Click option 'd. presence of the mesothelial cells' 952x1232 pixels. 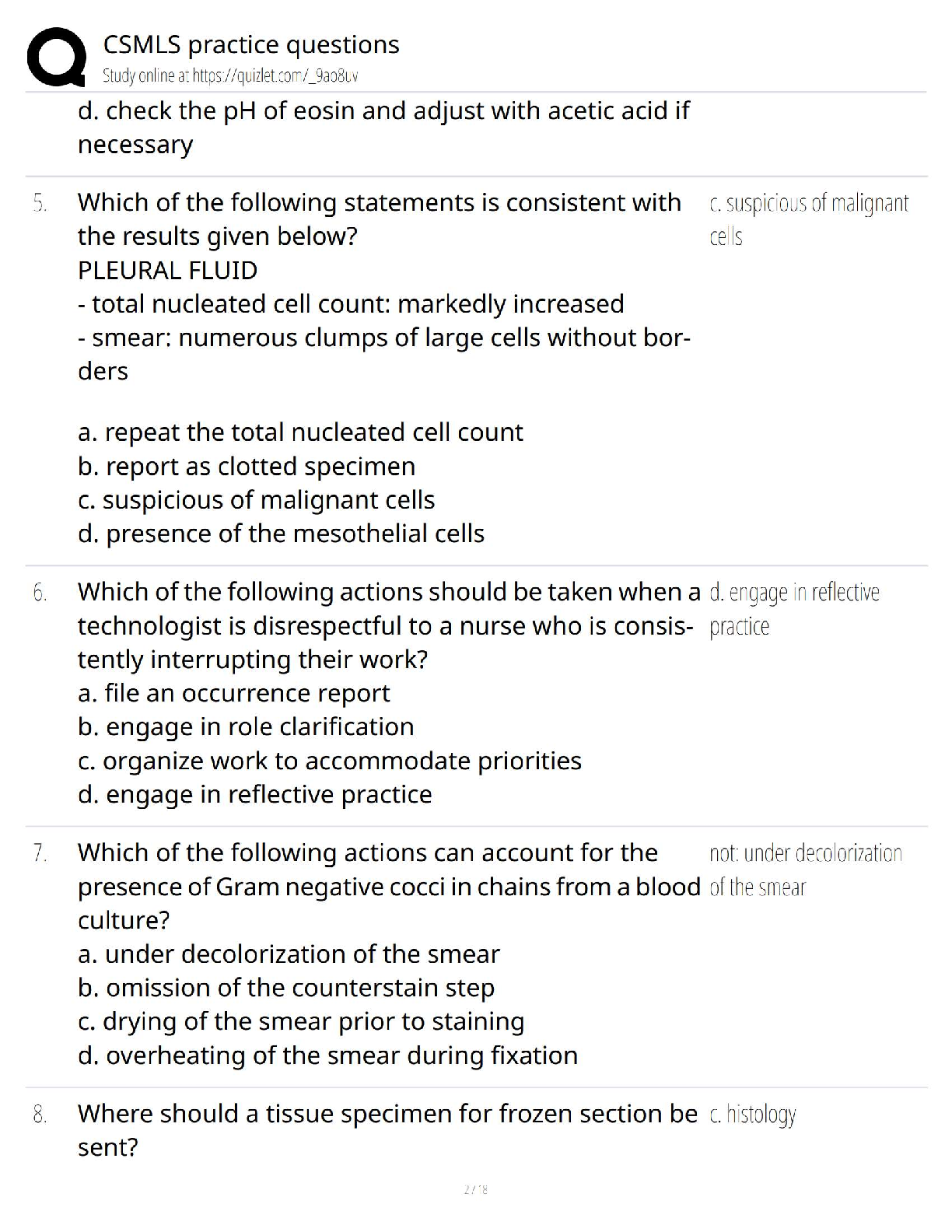point(281,534)
